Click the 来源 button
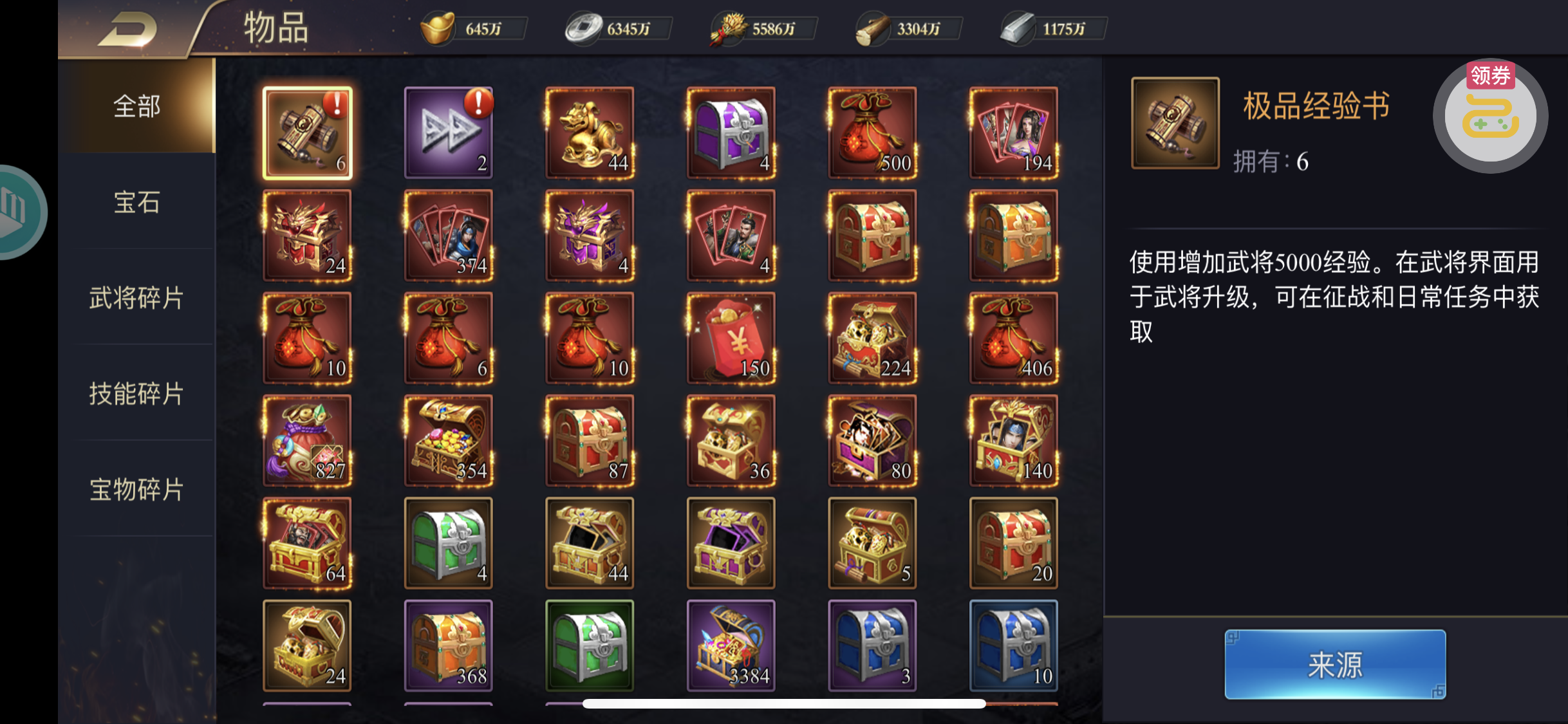 [1335, 664]
